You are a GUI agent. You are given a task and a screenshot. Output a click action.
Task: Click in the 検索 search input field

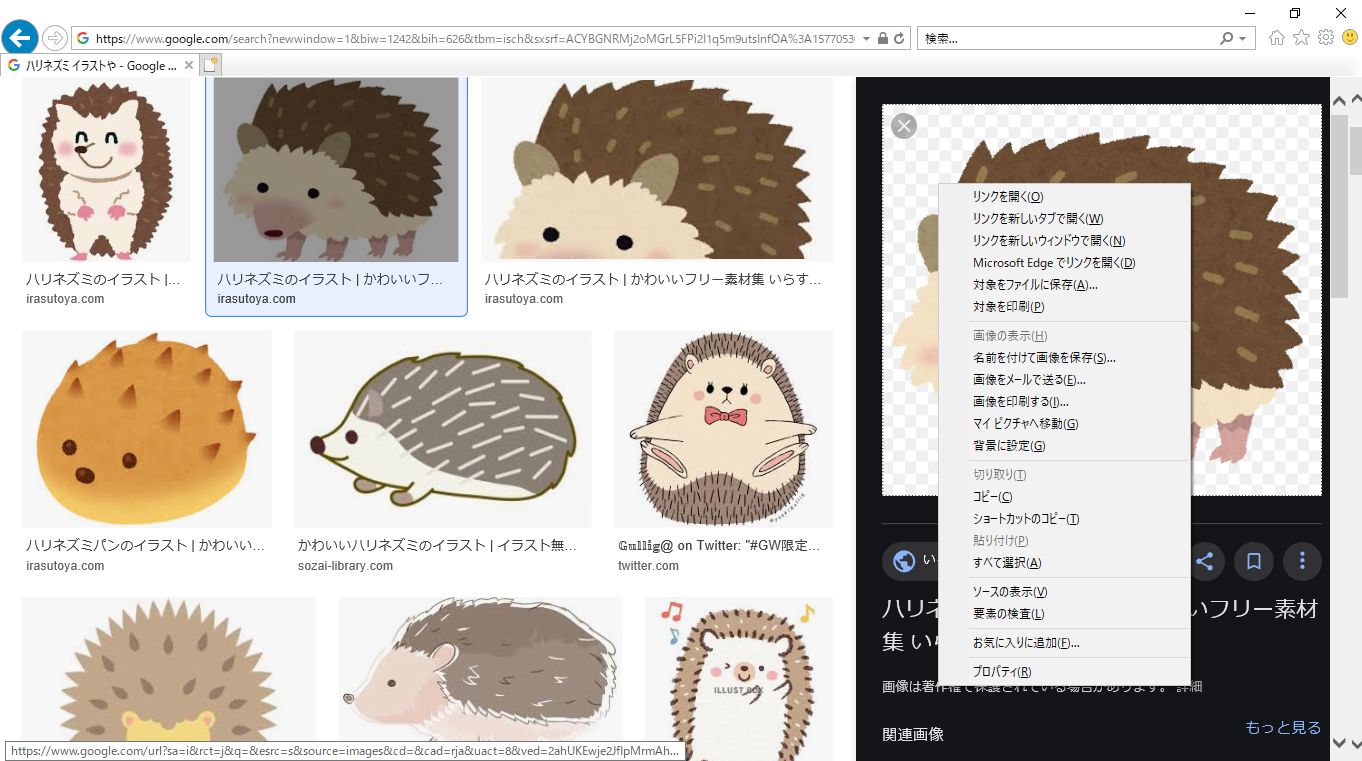click(1065, 38)
